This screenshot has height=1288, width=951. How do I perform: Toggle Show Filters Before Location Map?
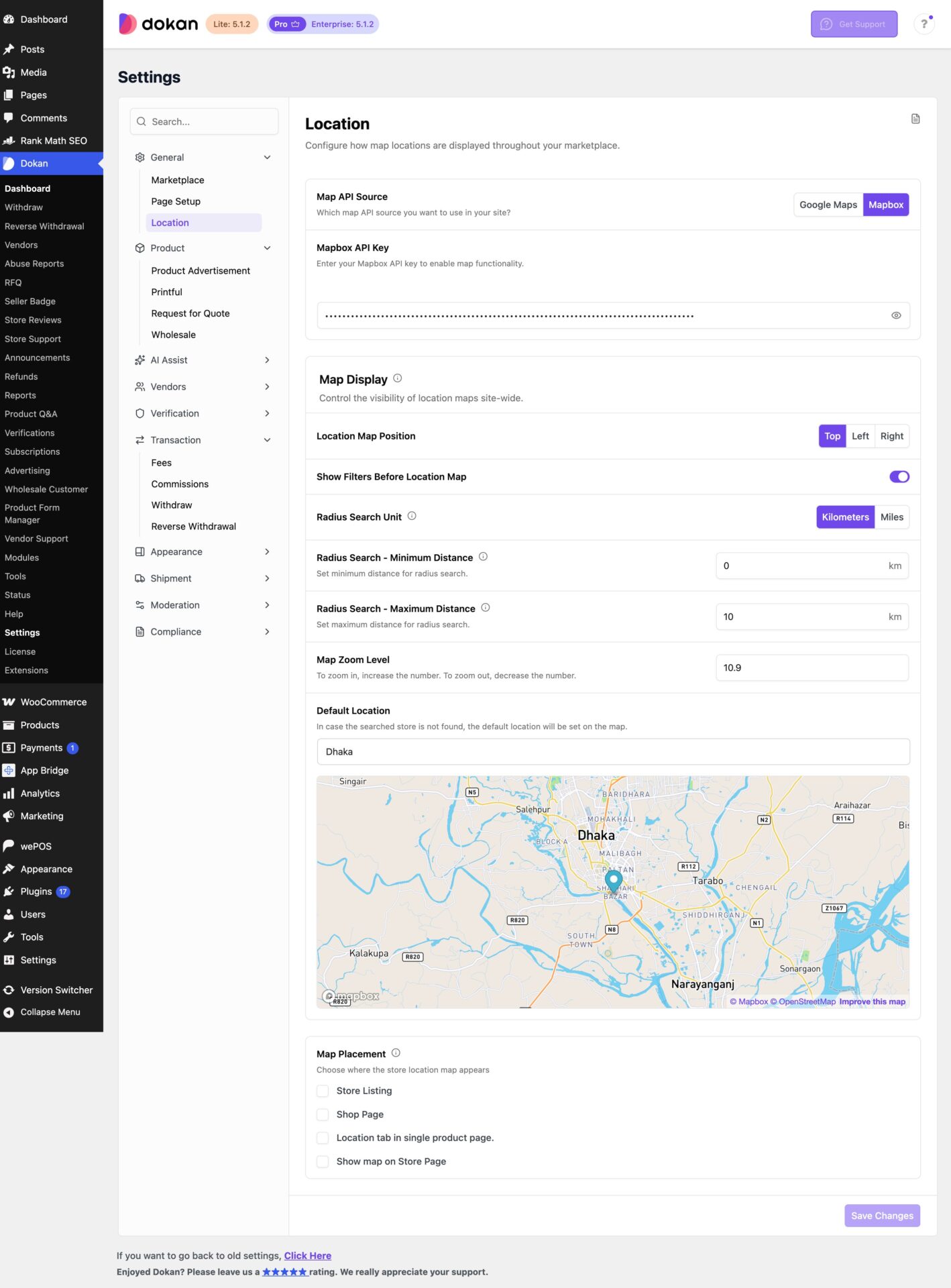899,476
